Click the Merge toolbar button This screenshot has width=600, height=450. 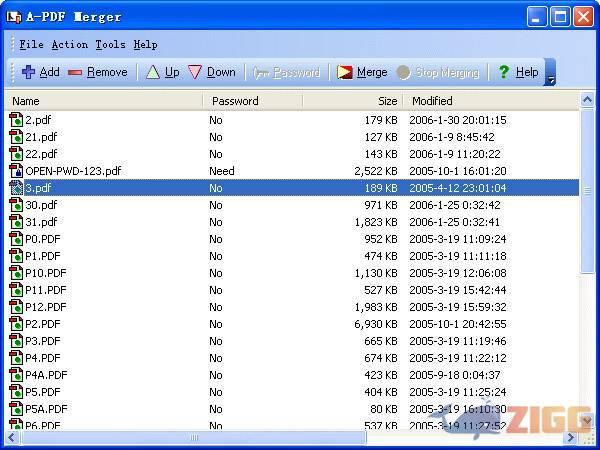362,72
